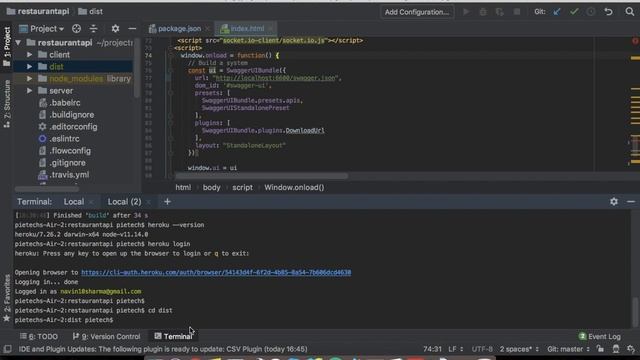Click the body breadcrumb
Viewport: 640px width, 360px height.
(x=211, y=187)
